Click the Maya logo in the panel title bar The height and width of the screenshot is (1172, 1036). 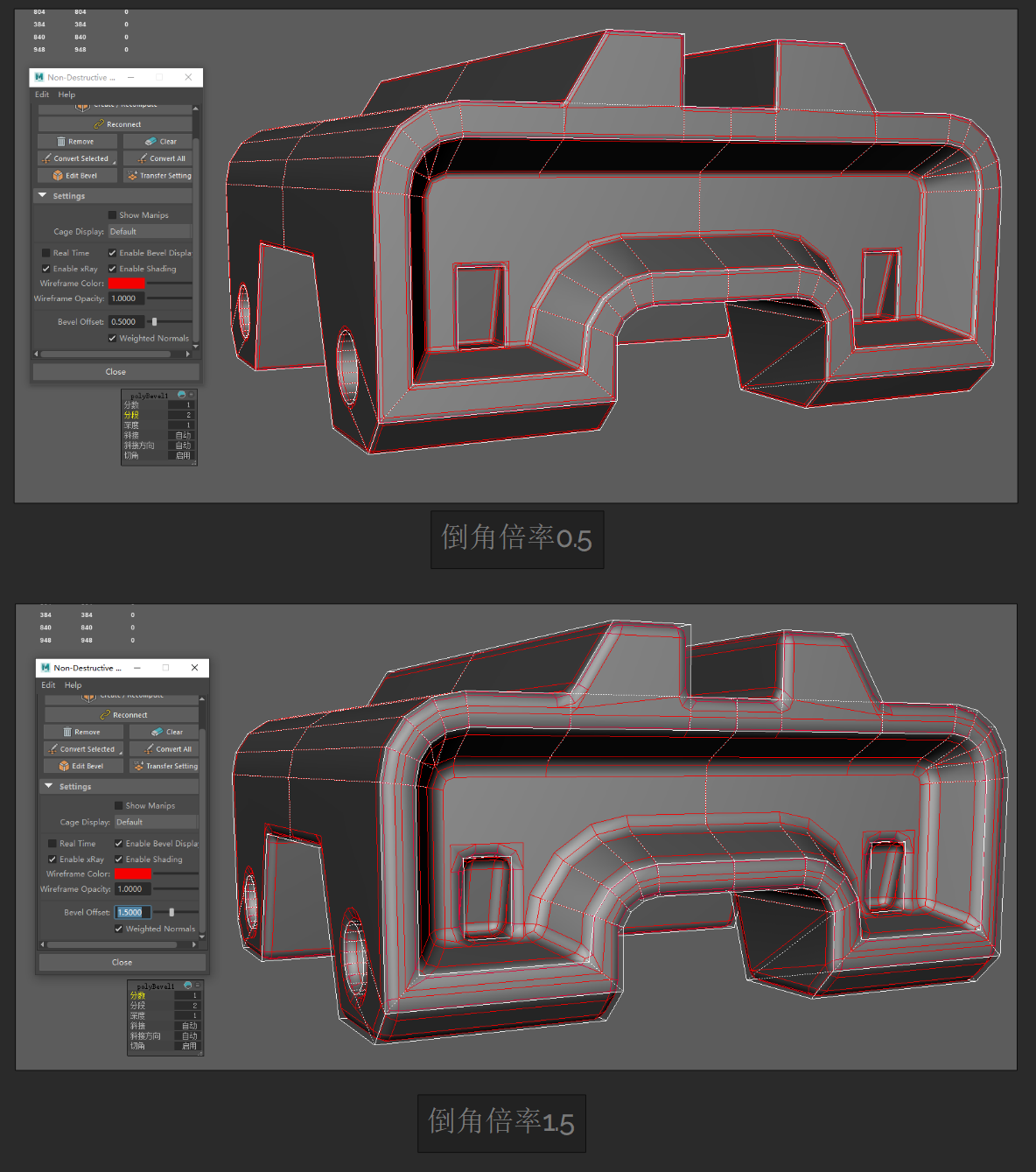pos(38,77)
